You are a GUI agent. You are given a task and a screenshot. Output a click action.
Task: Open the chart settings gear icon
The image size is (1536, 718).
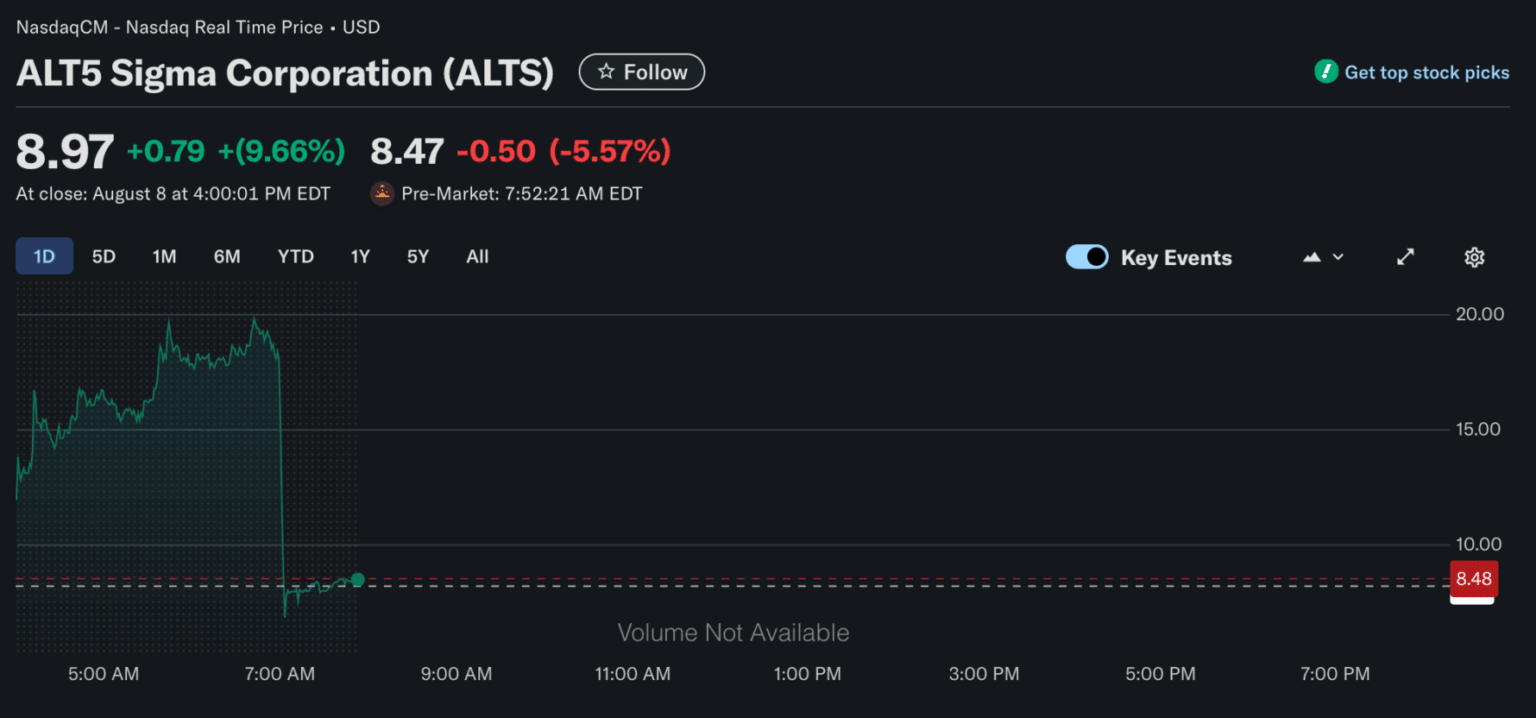click(x=1475, y=257)
